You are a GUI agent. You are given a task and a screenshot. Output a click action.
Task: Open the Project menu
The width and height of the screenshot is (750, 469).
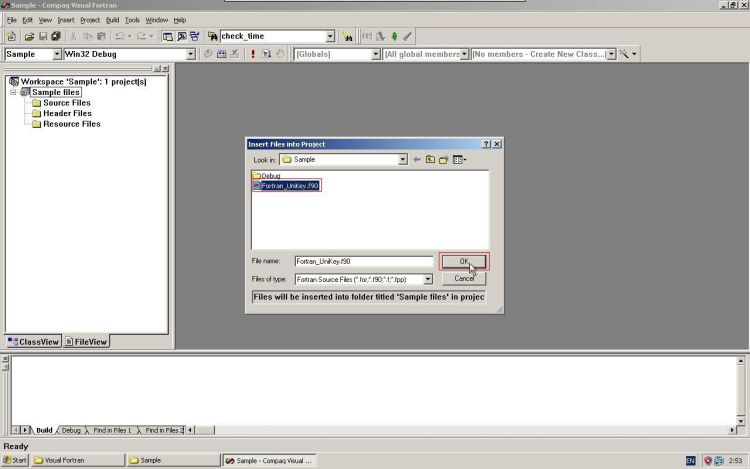(x=90, y=20)
